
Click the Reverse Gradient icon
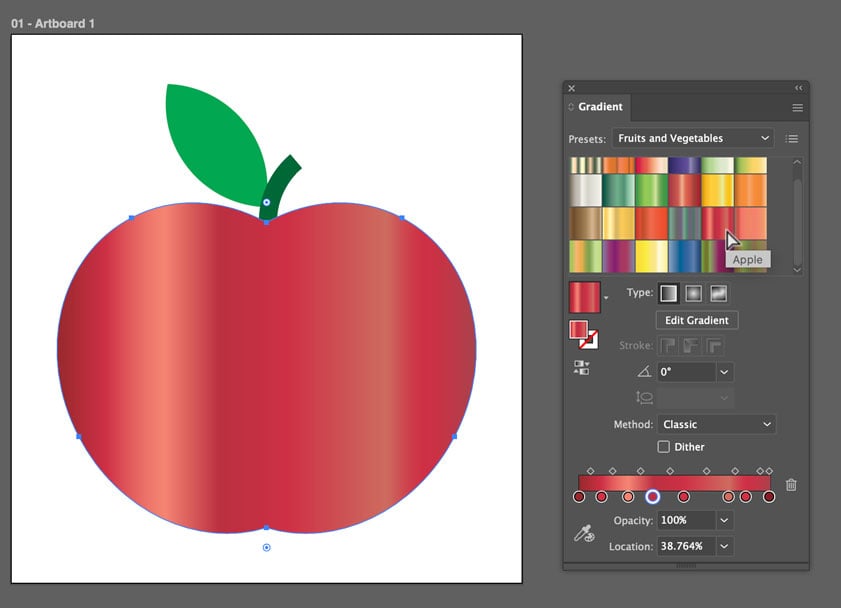click(581, 367)
